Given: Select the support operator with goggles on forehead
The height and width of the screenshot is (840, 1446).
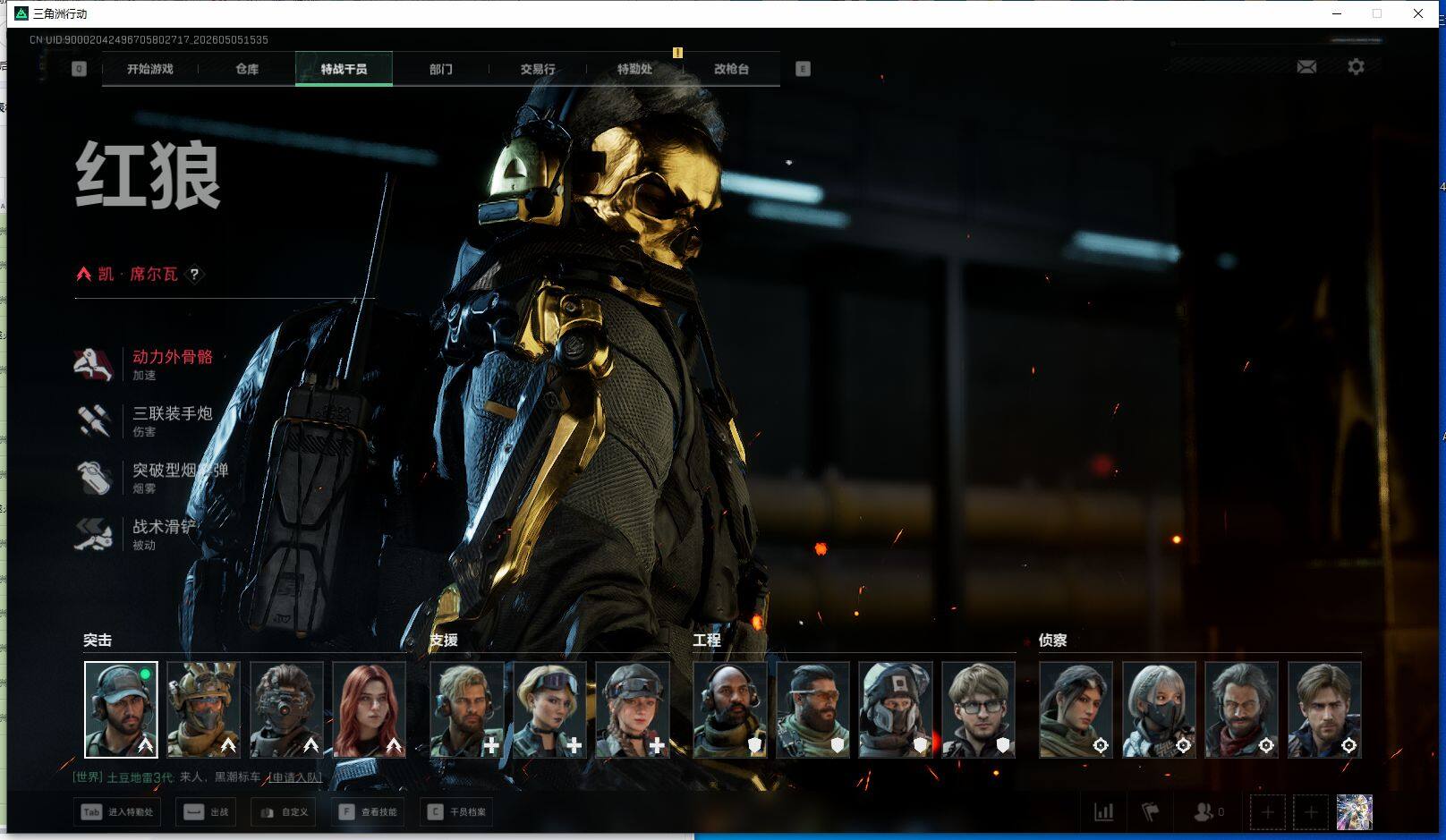Looking at the screenshot, I should coord(549,709).
